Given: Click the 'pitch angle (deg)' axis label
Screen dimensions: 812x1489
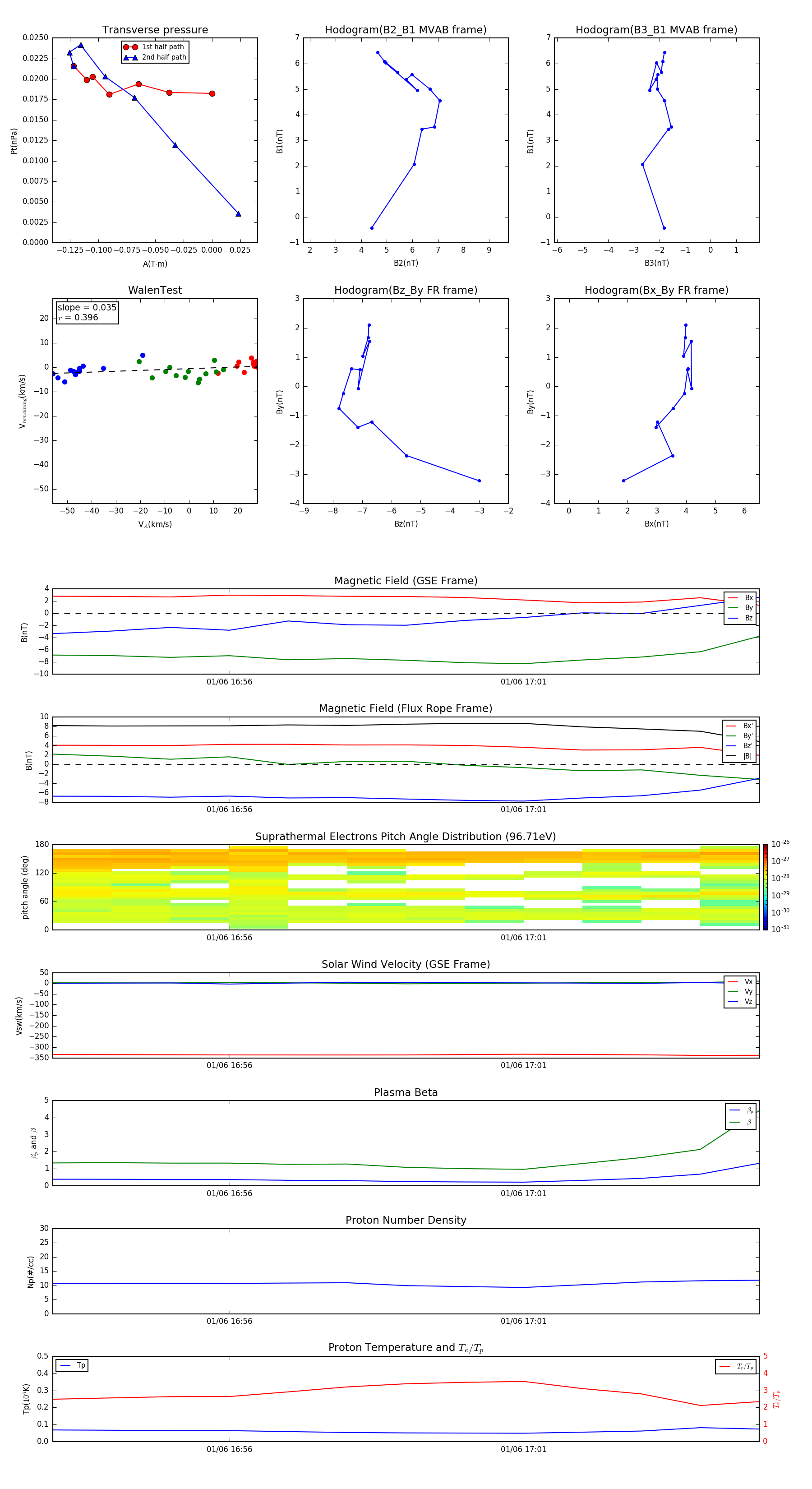Looking at the screenshot, I should [x=25, y=887].
